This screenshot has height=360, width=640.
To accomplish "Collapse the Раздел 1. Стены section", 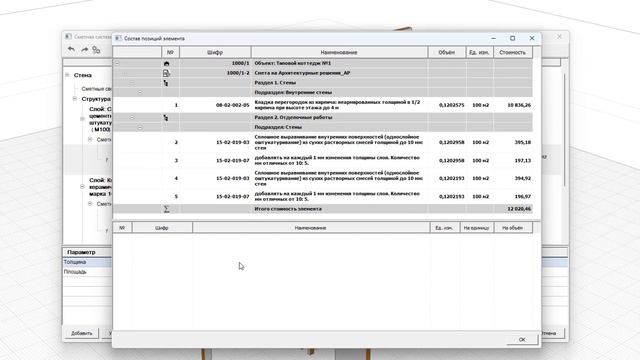I will (x=132, y=83).
